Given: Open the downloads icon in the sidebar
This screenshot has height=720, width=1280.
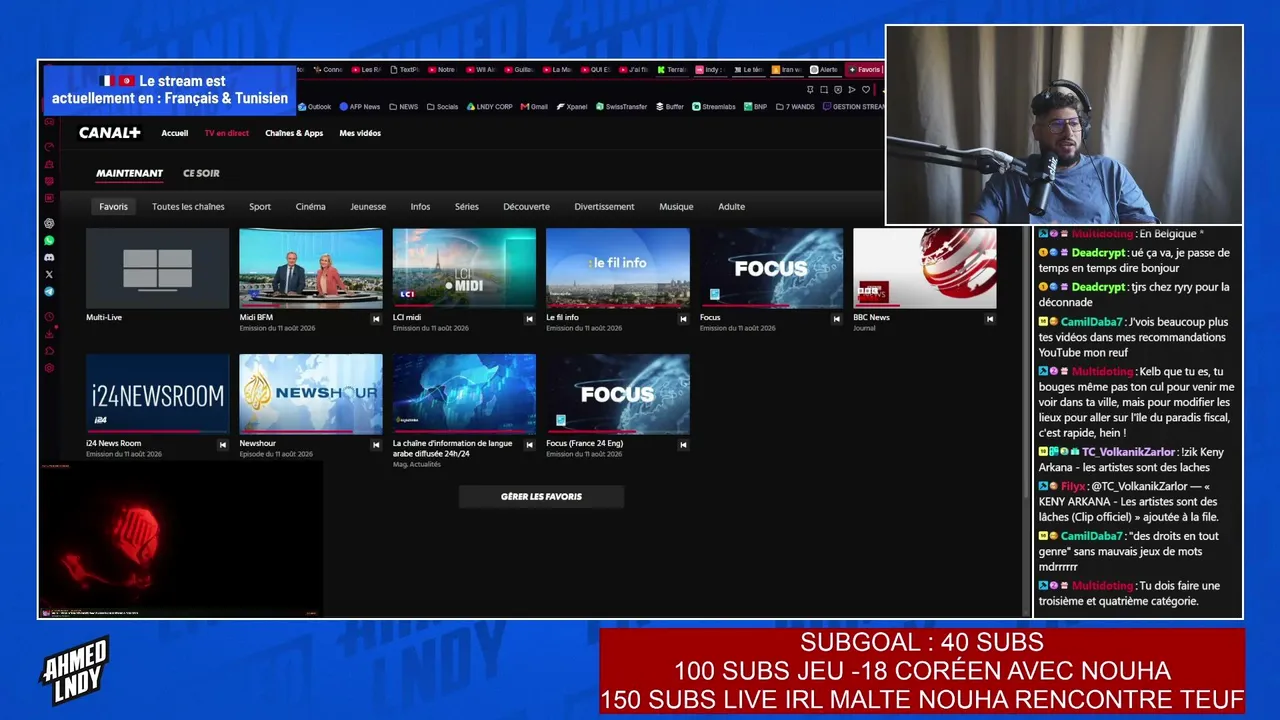Looking at the screenshot, I should pyautogui.click(x=49, y=334).
